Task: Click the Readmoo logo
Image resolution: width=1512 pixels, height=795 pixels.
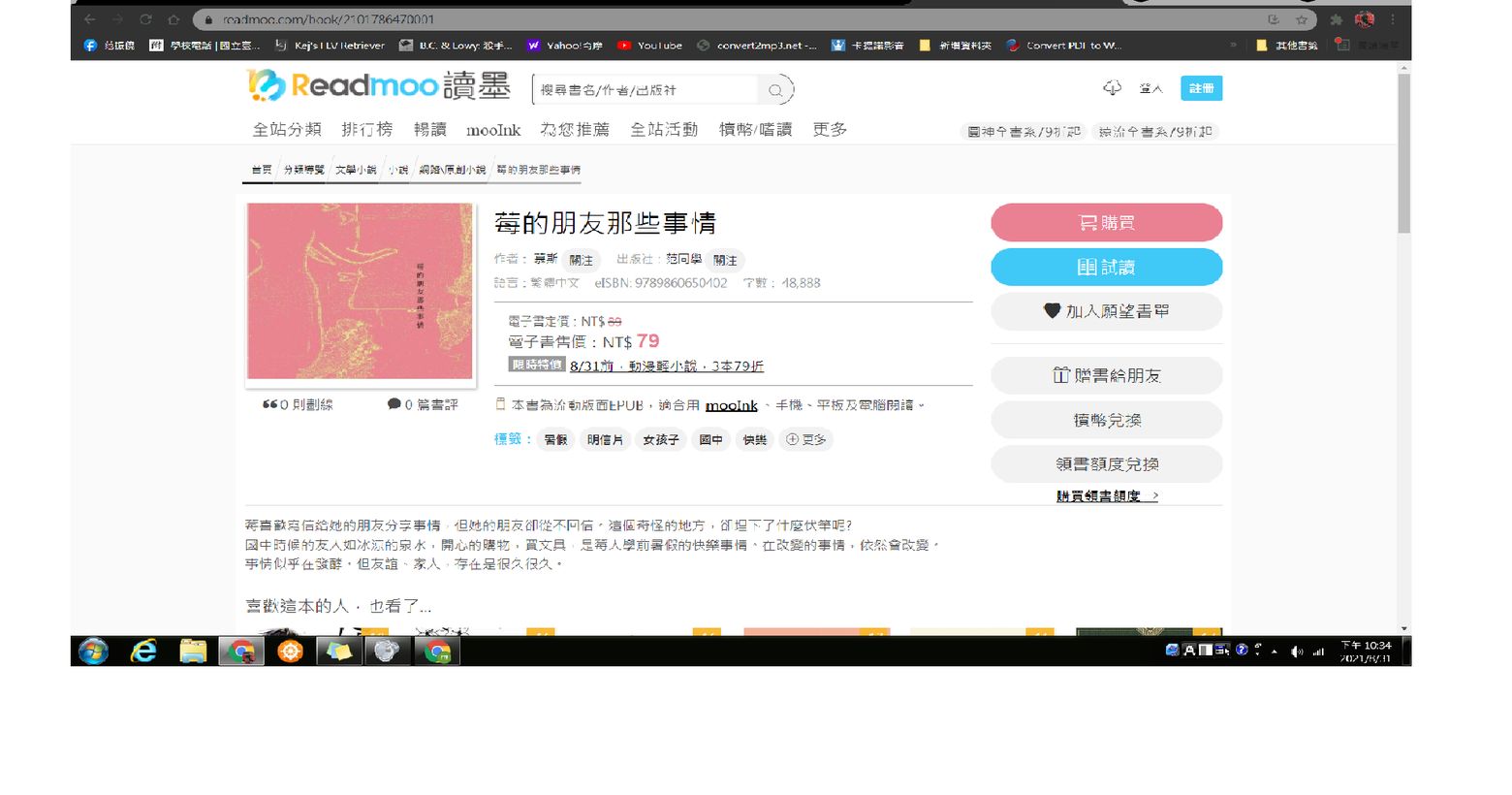Action: coord(378,86)
